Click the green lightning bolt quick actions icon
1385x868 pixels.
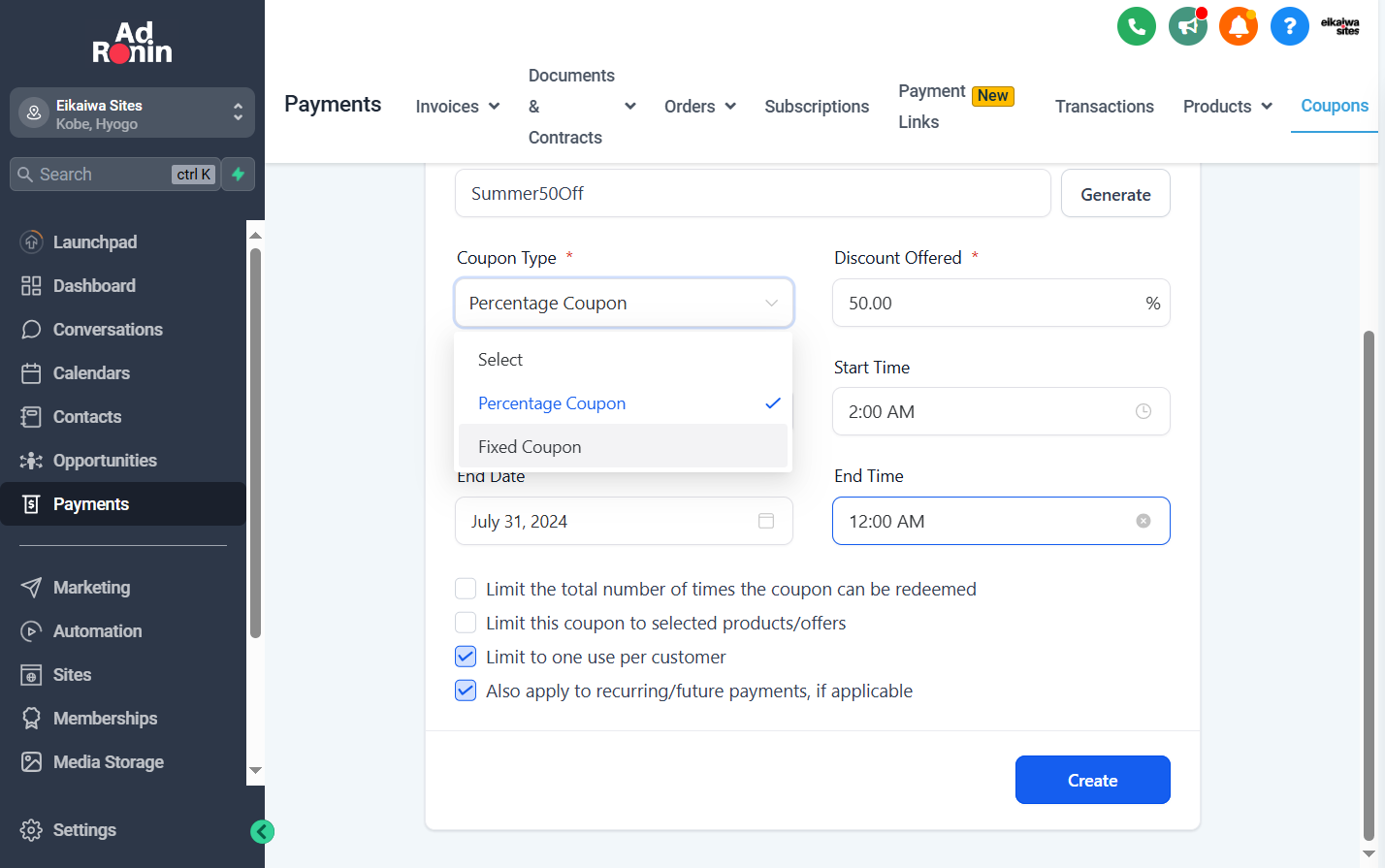[238, 175]
